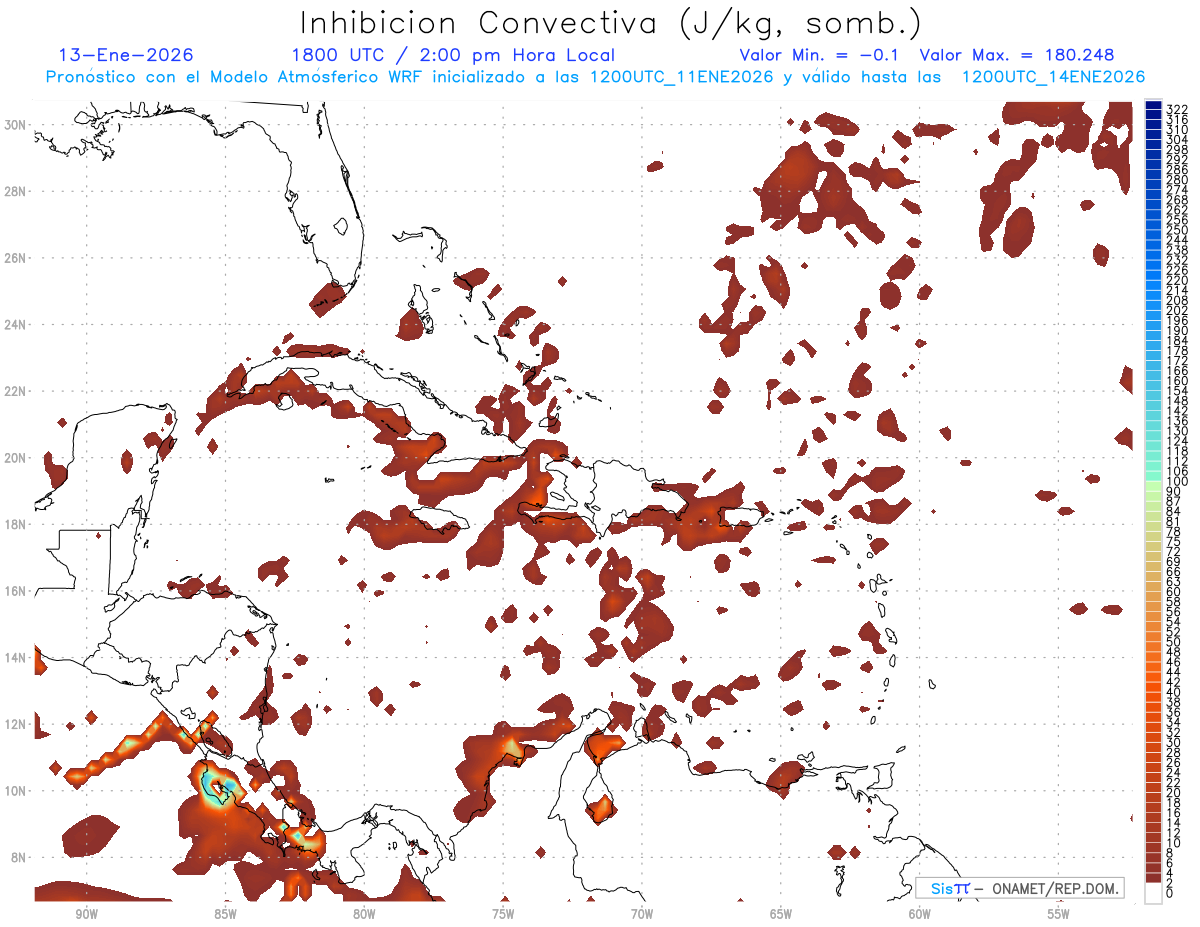The image size is (1200, 927).
Task: Click the '80W' longitude label
Action: [364, 914]
